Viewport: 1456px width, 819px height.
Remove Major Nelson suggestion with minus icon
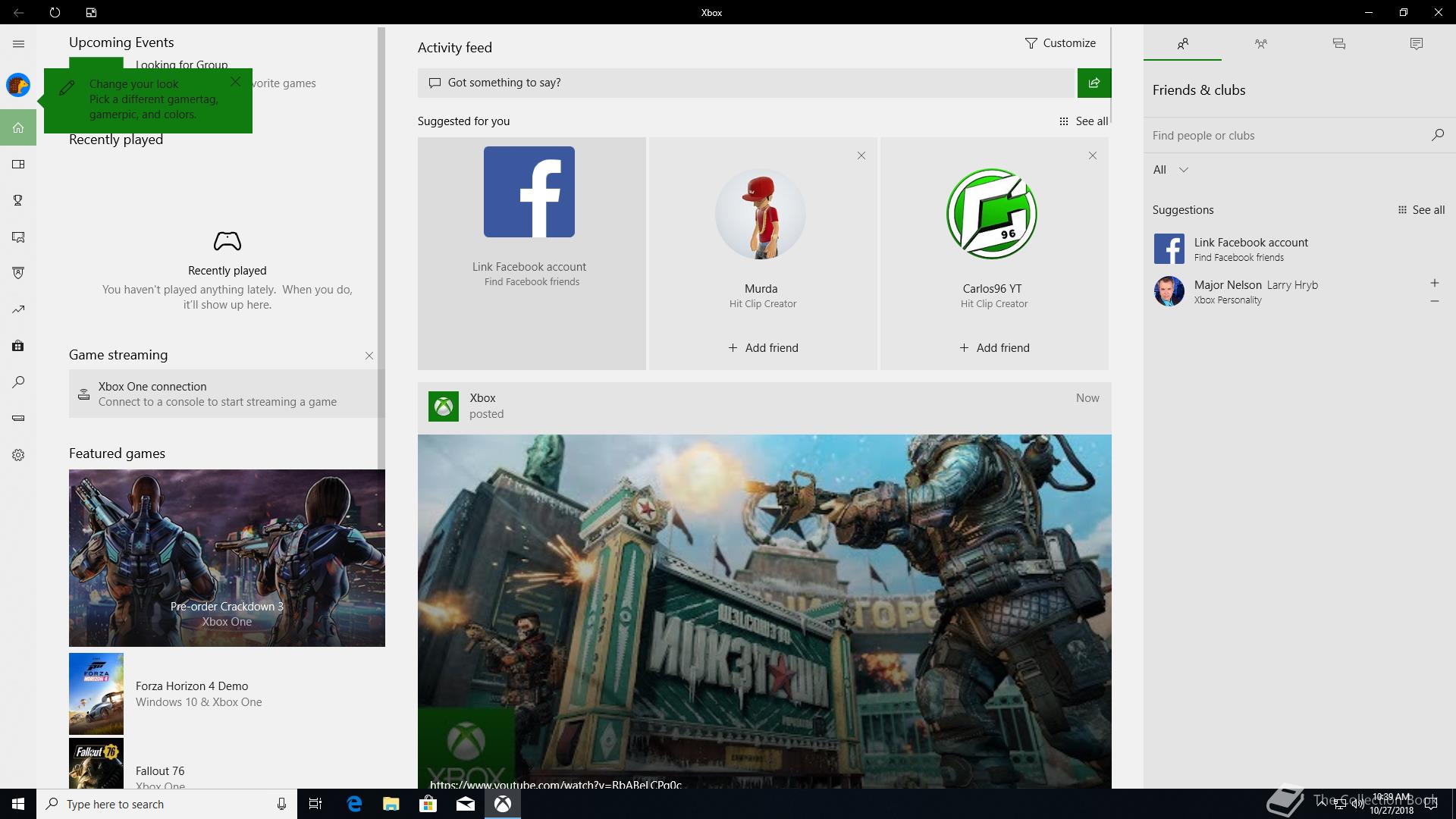(1434, 301)
